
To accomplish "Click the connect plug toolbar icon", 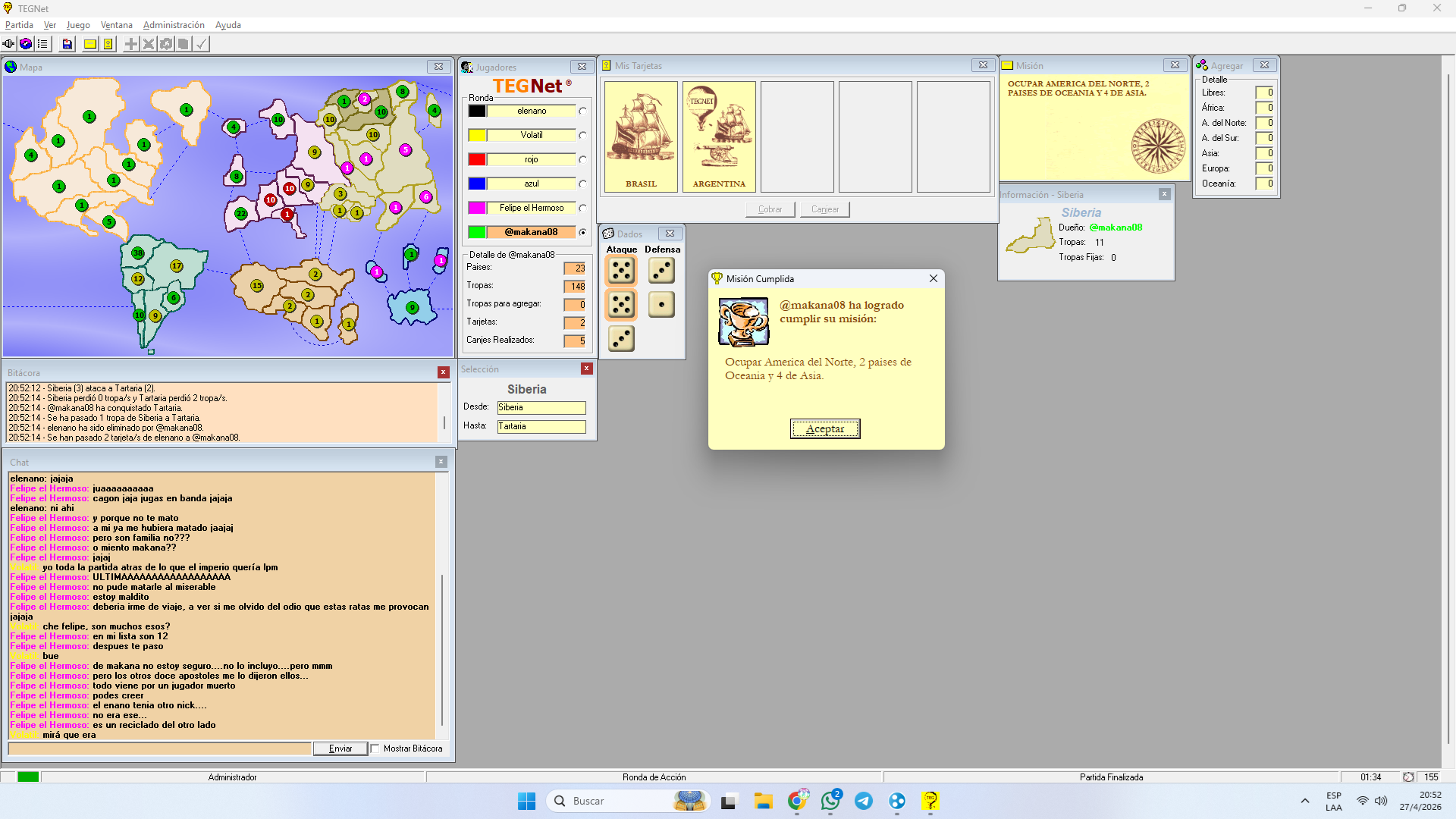I will [8, 44].
